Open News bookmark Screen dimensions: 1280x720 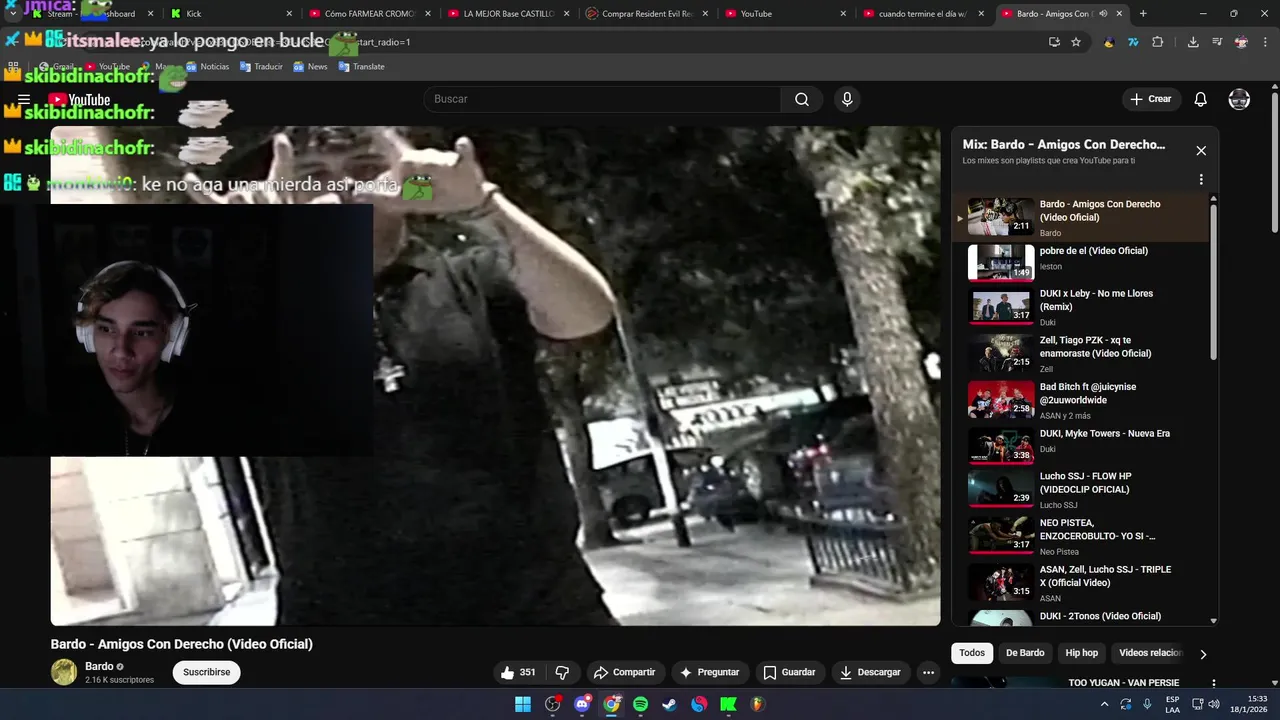[310, 67]
